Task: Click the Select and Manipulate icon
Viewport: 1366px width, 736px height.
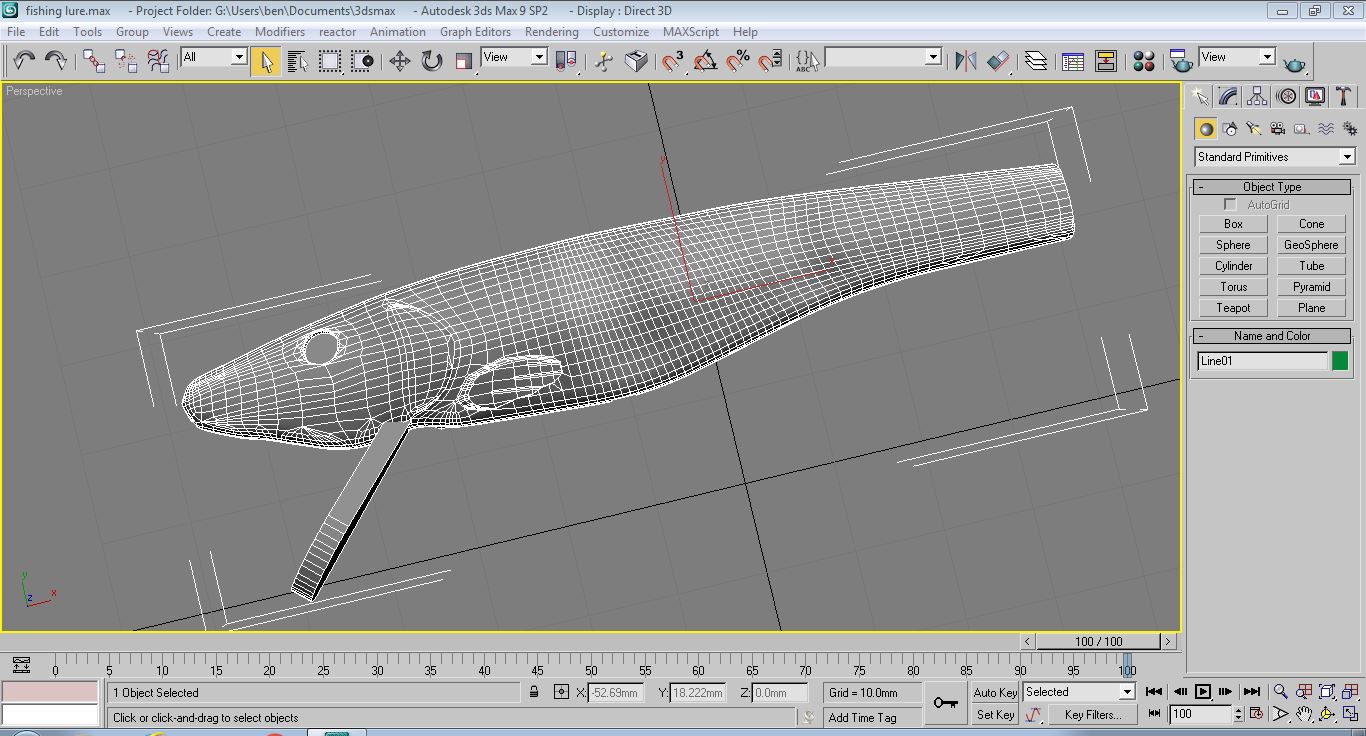Action: [x=604, y=61]
